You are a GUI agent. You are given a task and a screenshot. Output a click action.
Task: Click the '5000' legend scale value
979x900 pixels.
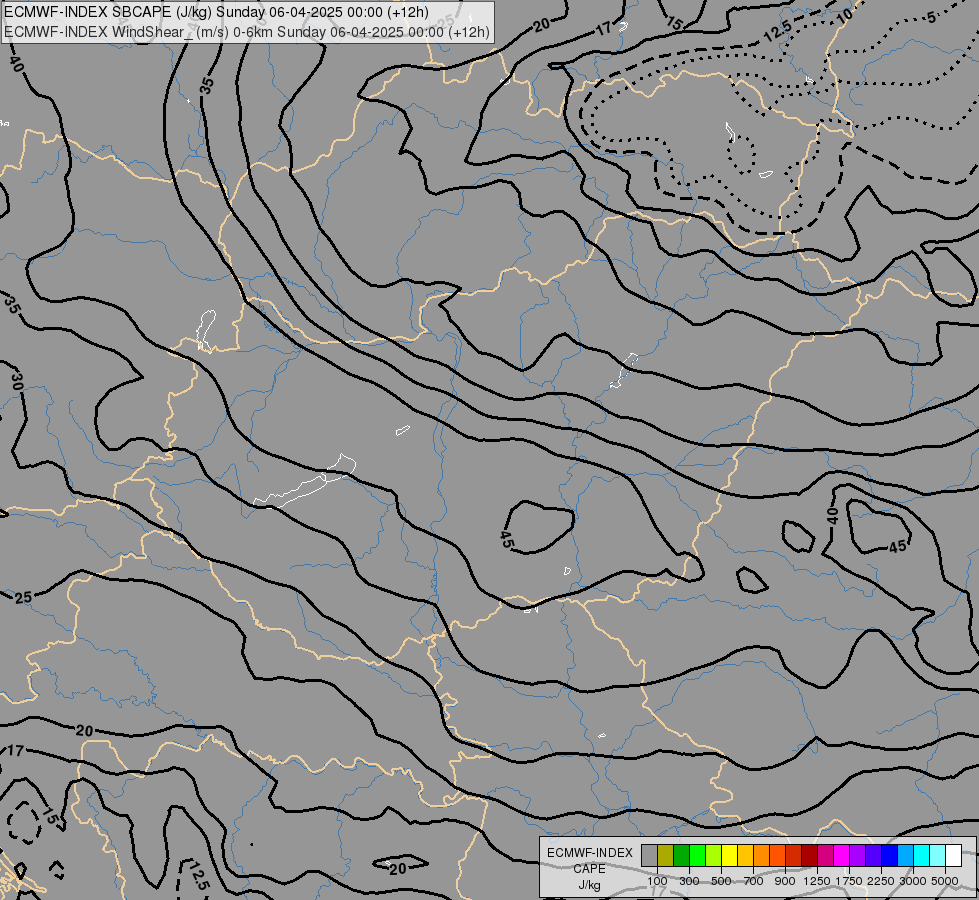(945, 881)
